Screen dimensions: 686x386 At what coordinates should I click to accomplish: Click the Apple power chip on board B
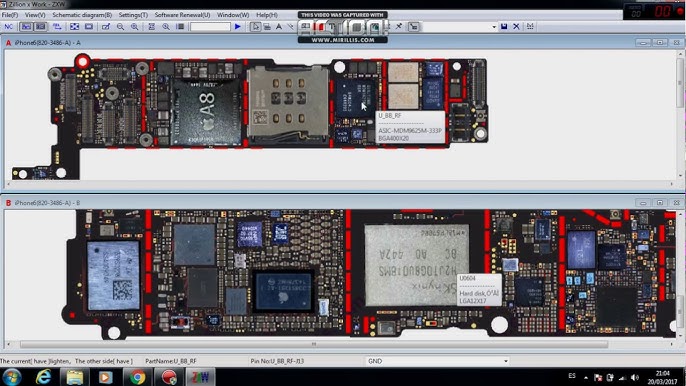pos(283,291)
